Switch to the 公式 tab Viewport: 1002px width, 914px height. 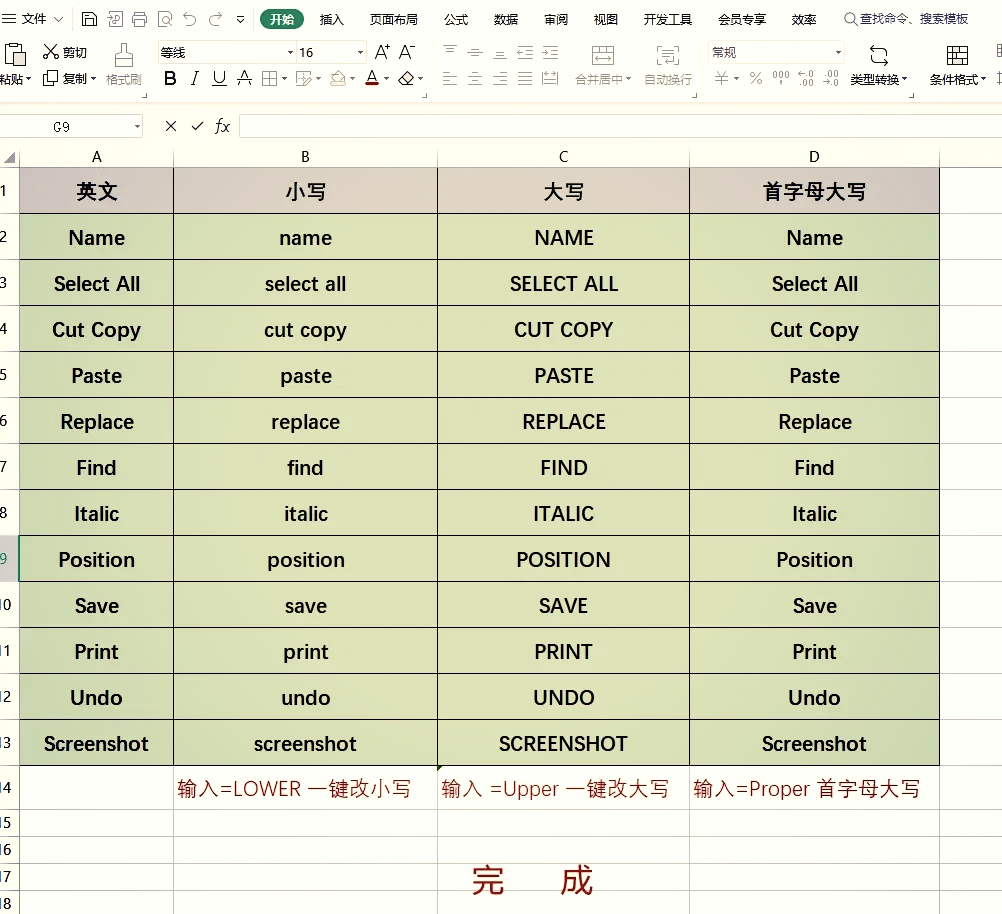tap(456, 19)
